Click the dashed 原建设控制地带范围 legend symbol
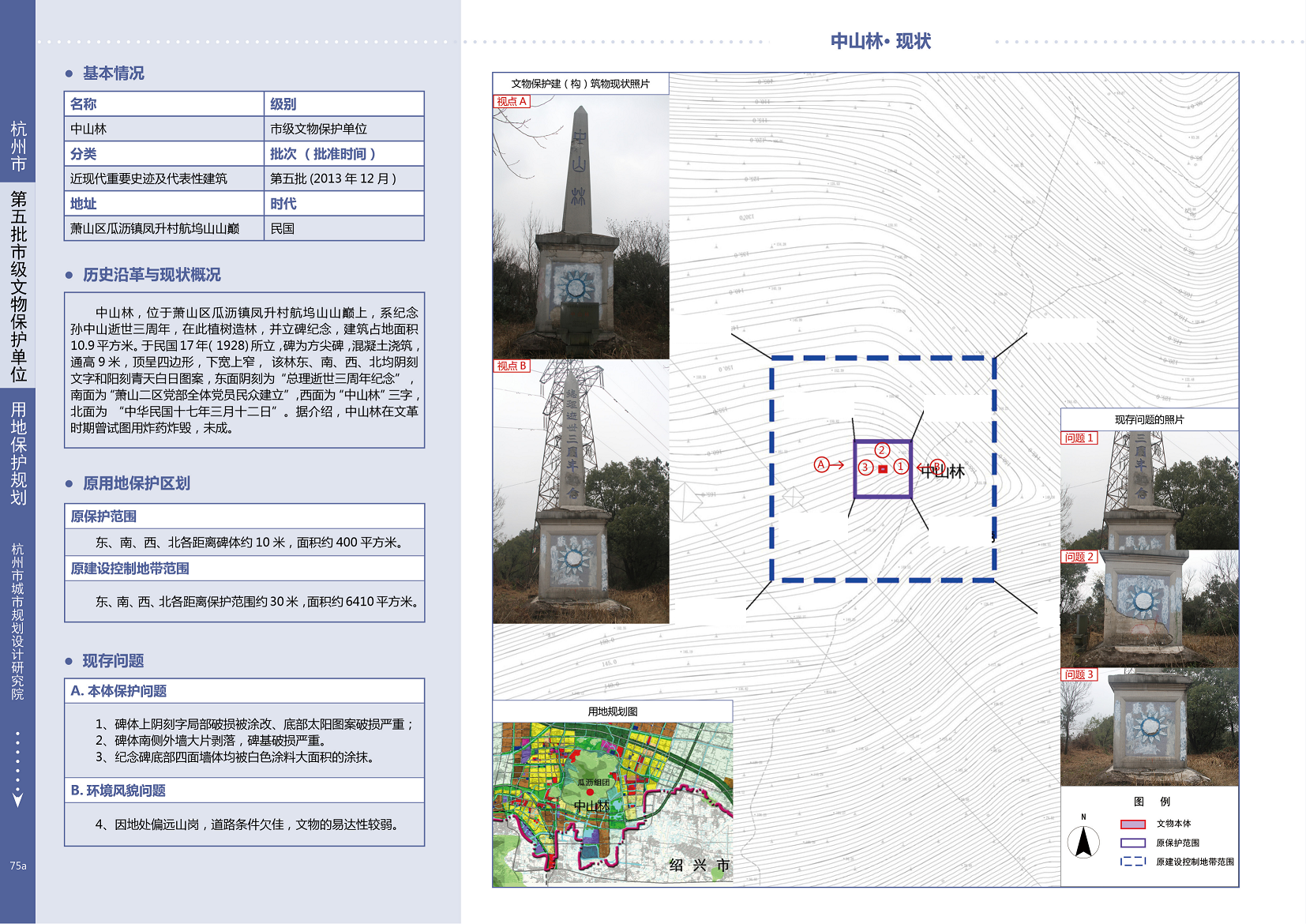1306x924 pixels. (1132, 862)
